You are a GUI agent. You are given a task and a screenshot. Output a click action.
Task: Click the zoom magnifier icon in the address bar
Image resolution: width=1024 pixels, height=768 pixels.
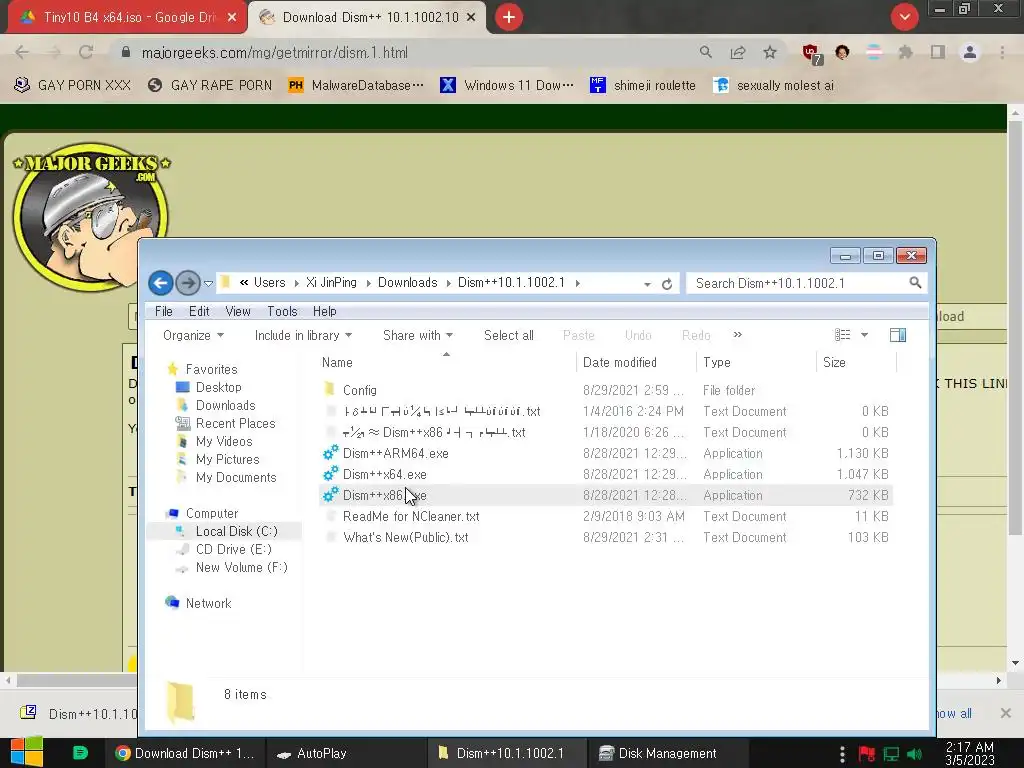[x=705, y=52]
